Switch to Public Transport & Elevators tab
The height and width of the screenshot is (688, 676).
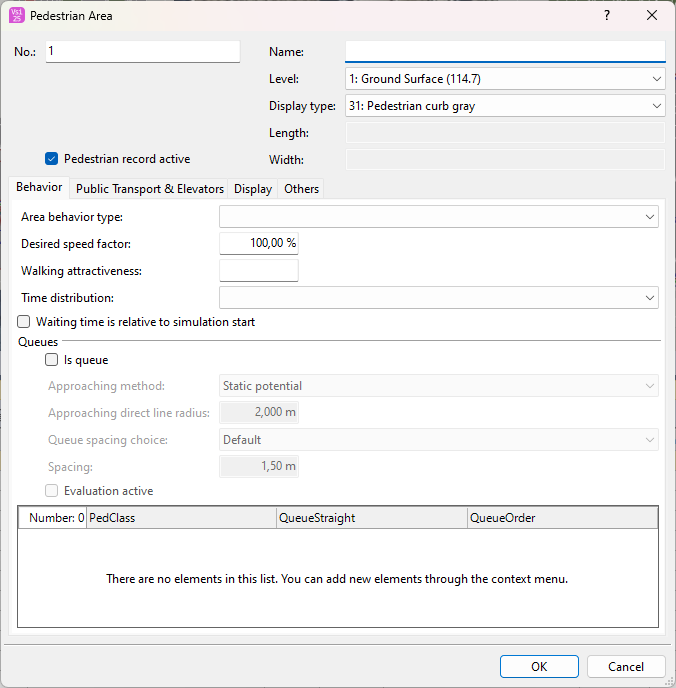(150, 189)
